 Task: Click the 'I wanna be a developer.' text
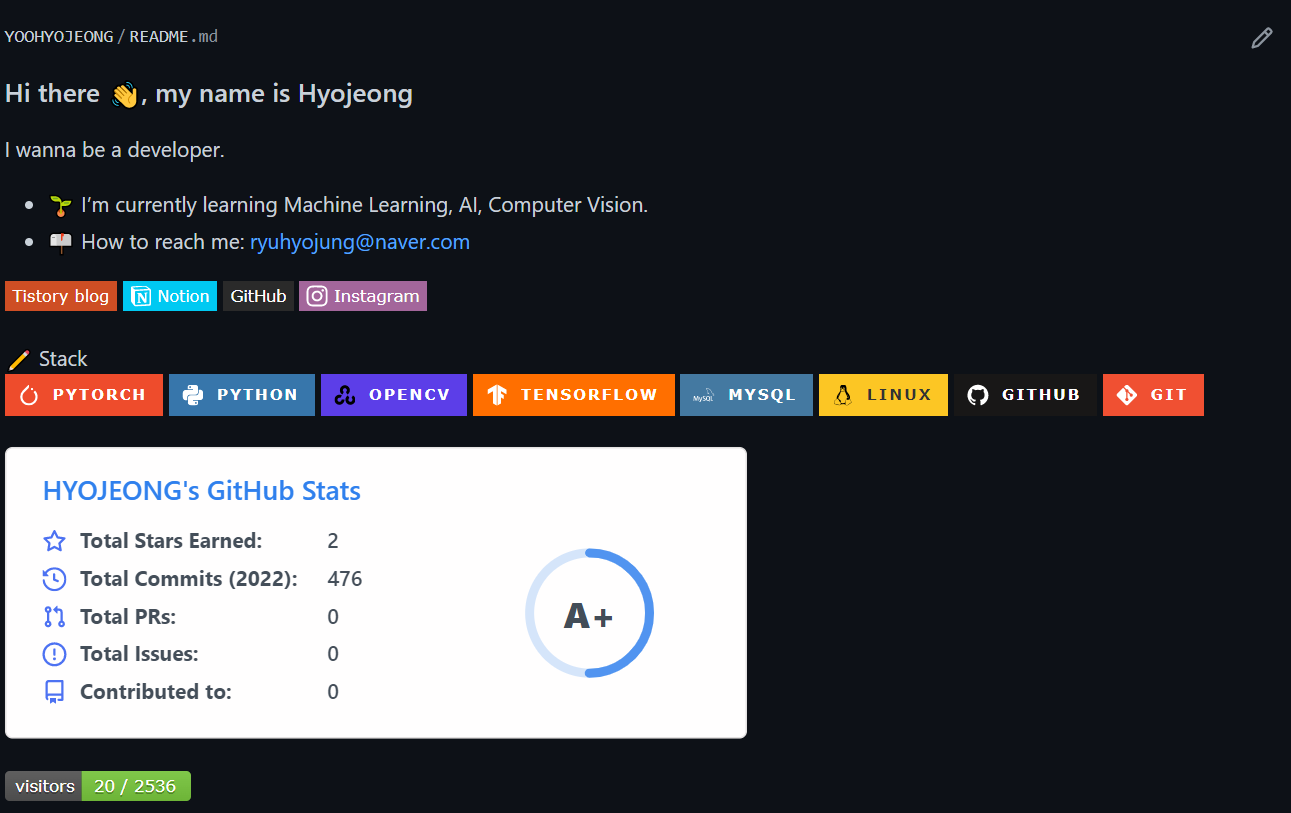point(115,151)
